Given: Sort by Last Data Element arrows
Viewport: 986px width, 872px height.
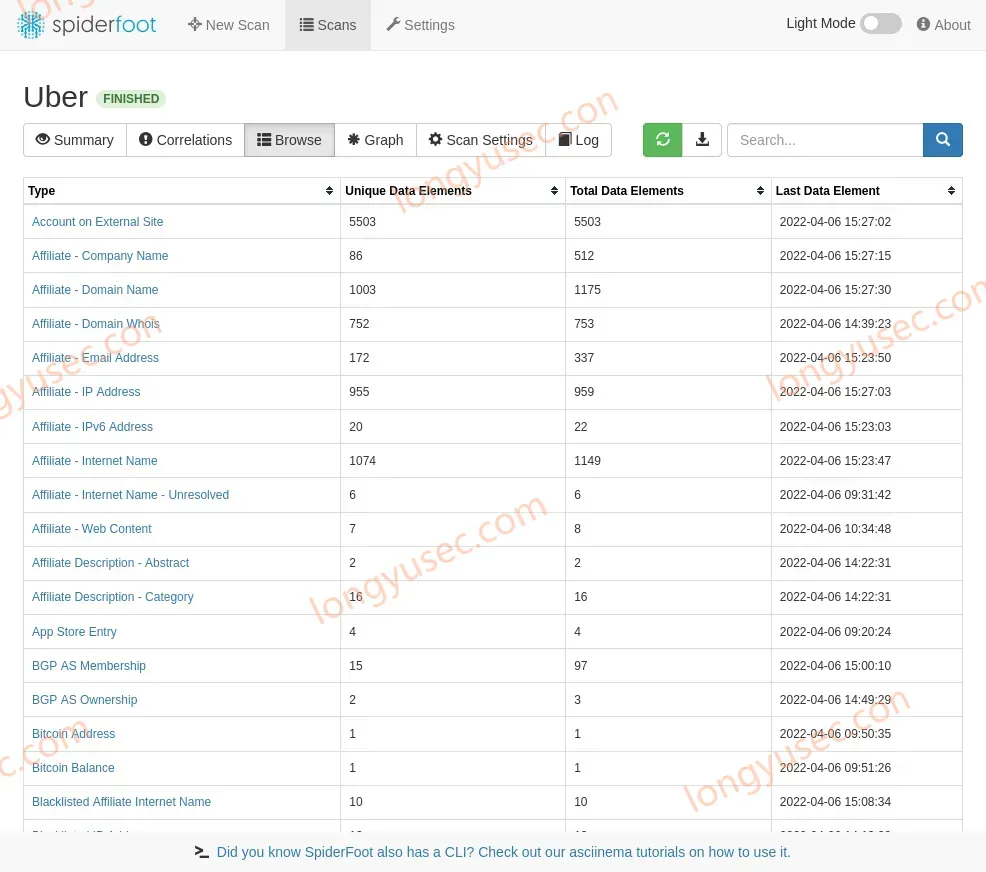Looking at the screenshot, I should click(x=951, y=190).
